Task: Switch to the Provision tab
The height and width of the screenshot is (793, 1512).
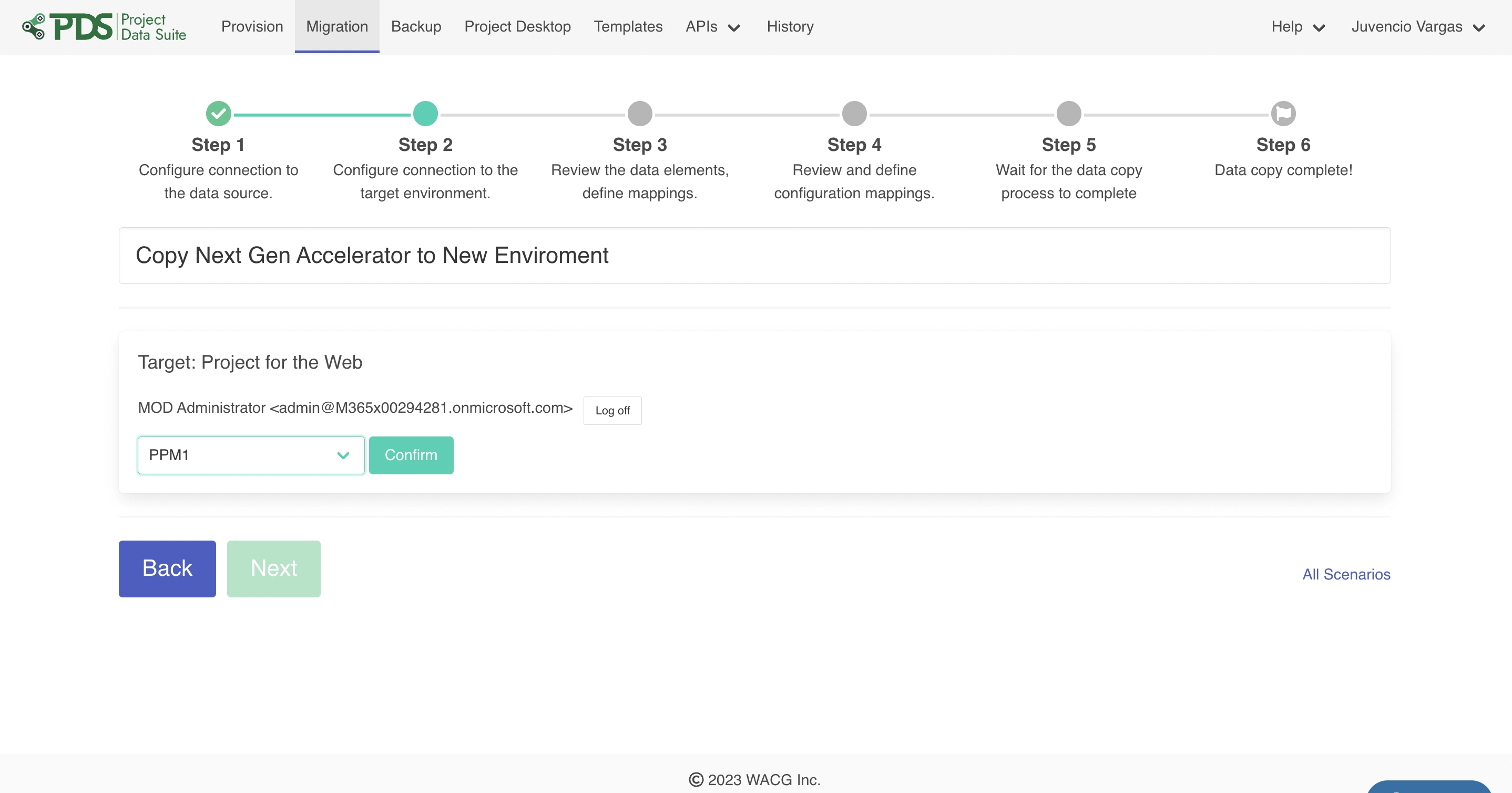Action: [252, 27]
